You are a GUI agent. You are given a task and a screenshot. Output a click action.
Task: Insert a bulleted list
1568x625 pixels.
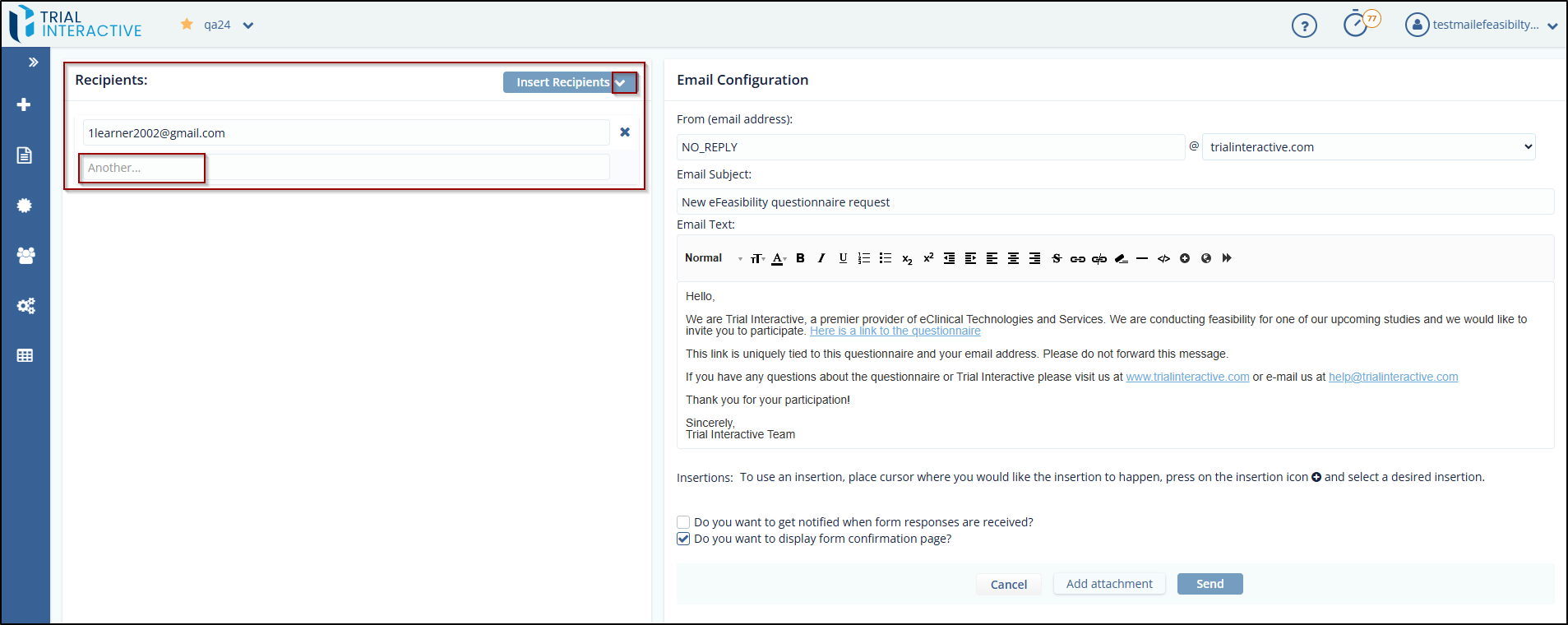pyautogui.click(x=886, y=258)
